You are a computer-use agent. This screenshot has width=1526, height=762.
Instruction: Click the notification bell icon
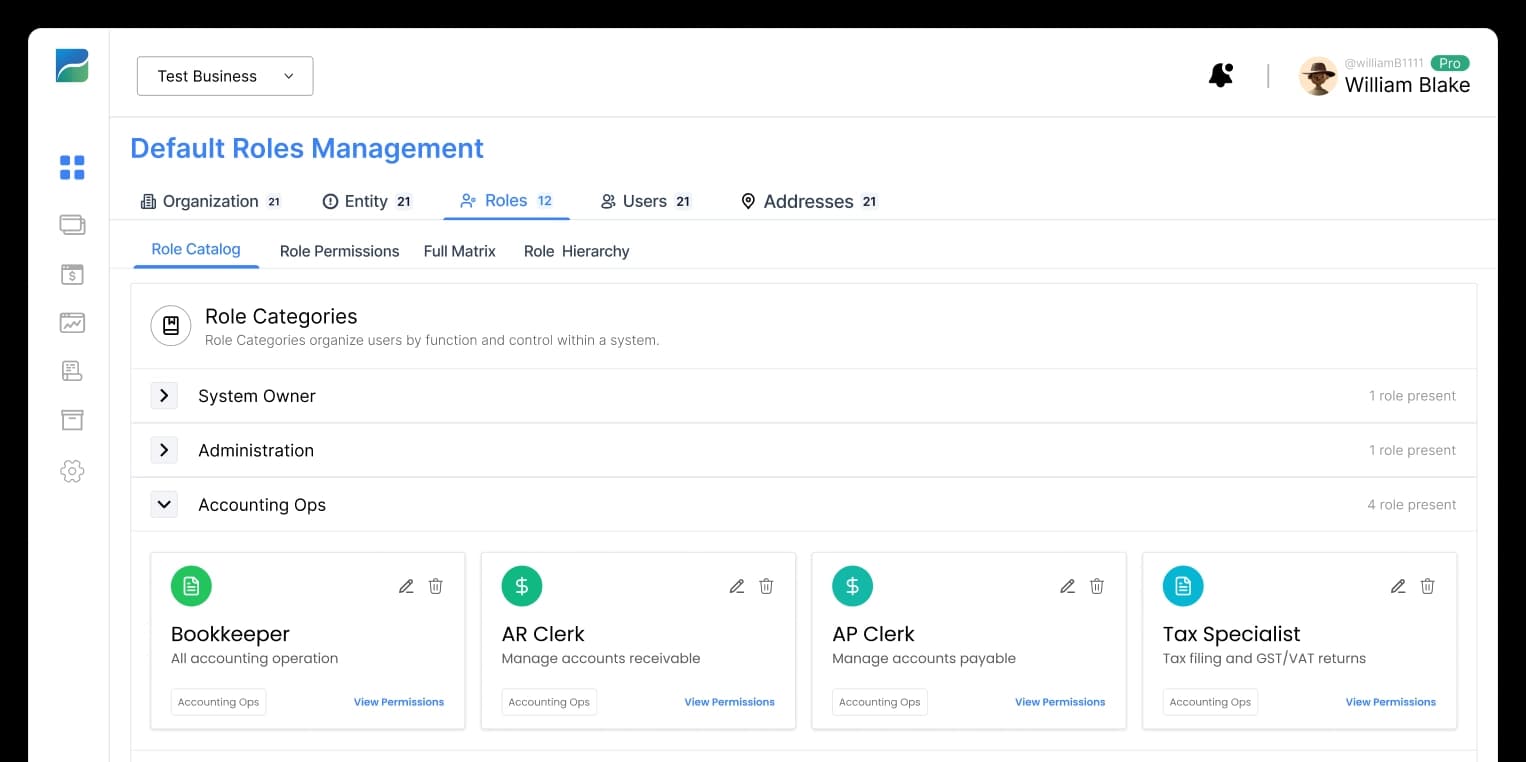point(1220,75)
